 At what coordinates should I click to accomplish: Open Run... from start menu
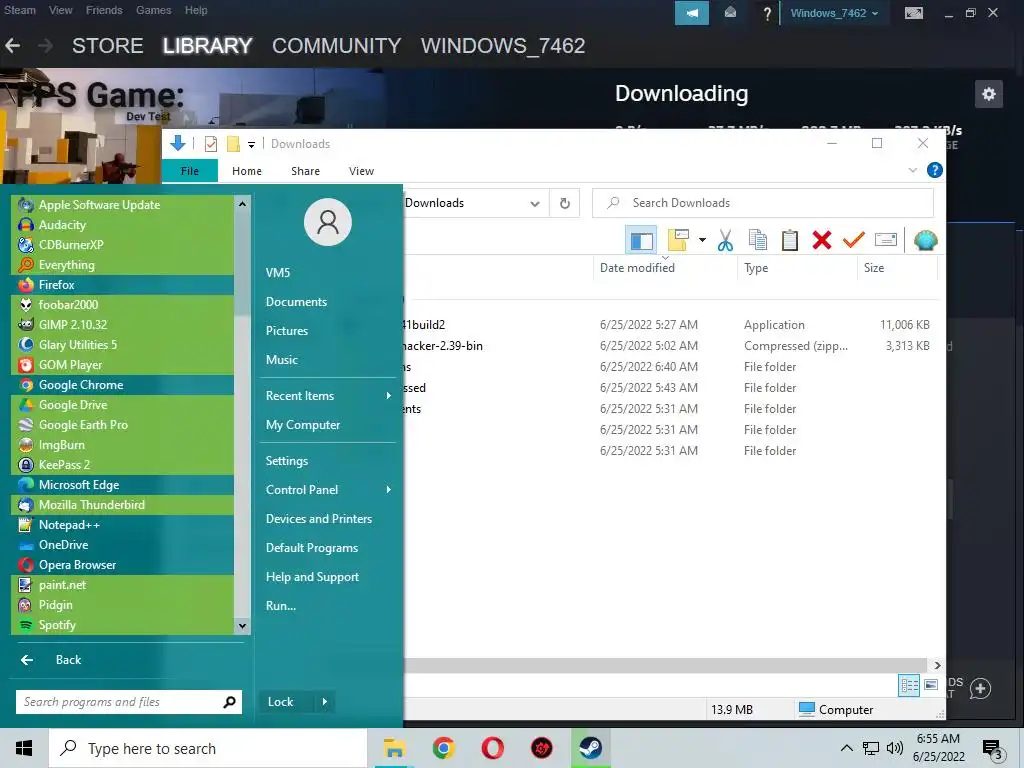[281, 606]
